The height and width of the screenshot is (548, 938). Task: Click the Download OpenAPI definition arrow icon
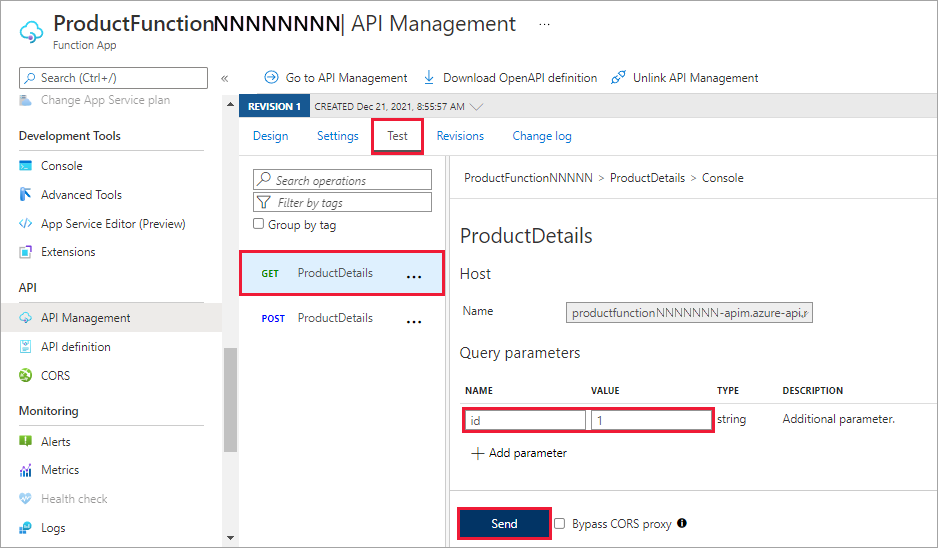[429, 77]
